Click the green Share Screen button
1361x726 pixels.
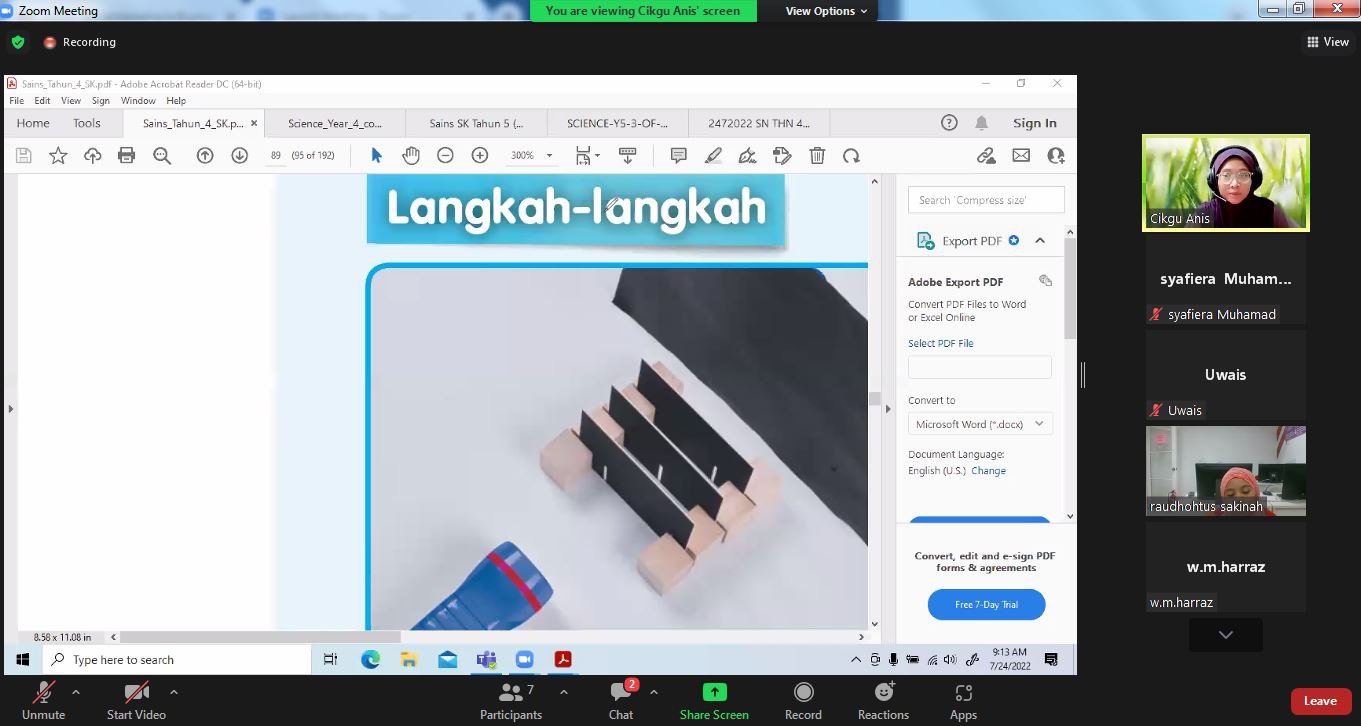click(x=714, y=700)
